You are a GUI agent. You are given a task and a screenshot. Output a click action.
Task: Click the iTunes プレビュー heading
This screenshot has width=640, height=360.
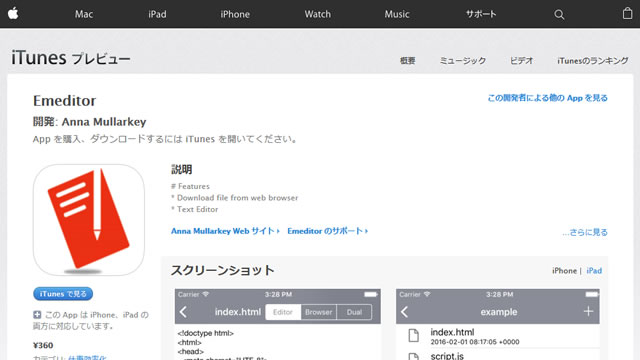[x=71, y=58]
